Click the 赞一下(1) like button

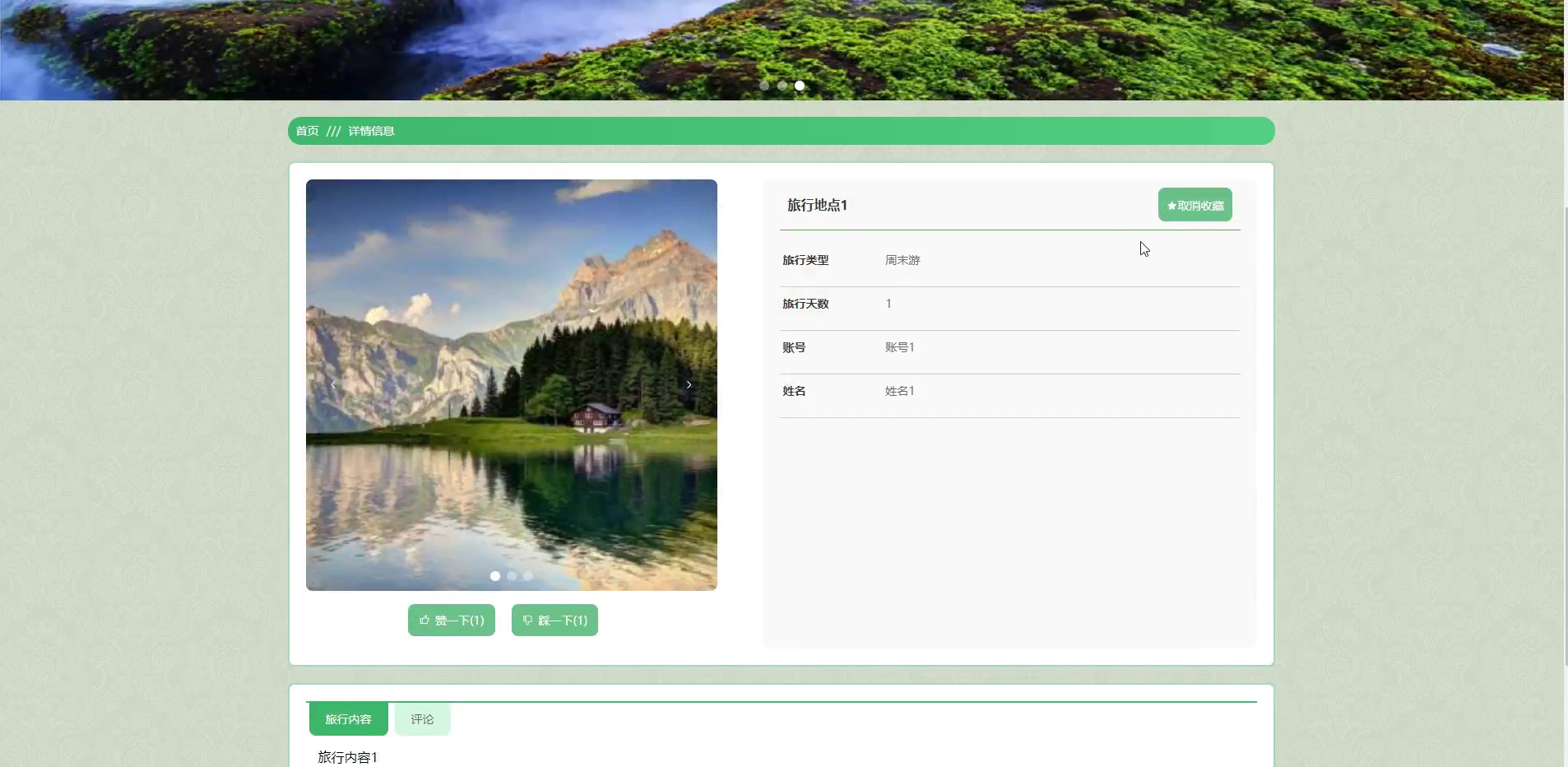[x=451, y=620]
